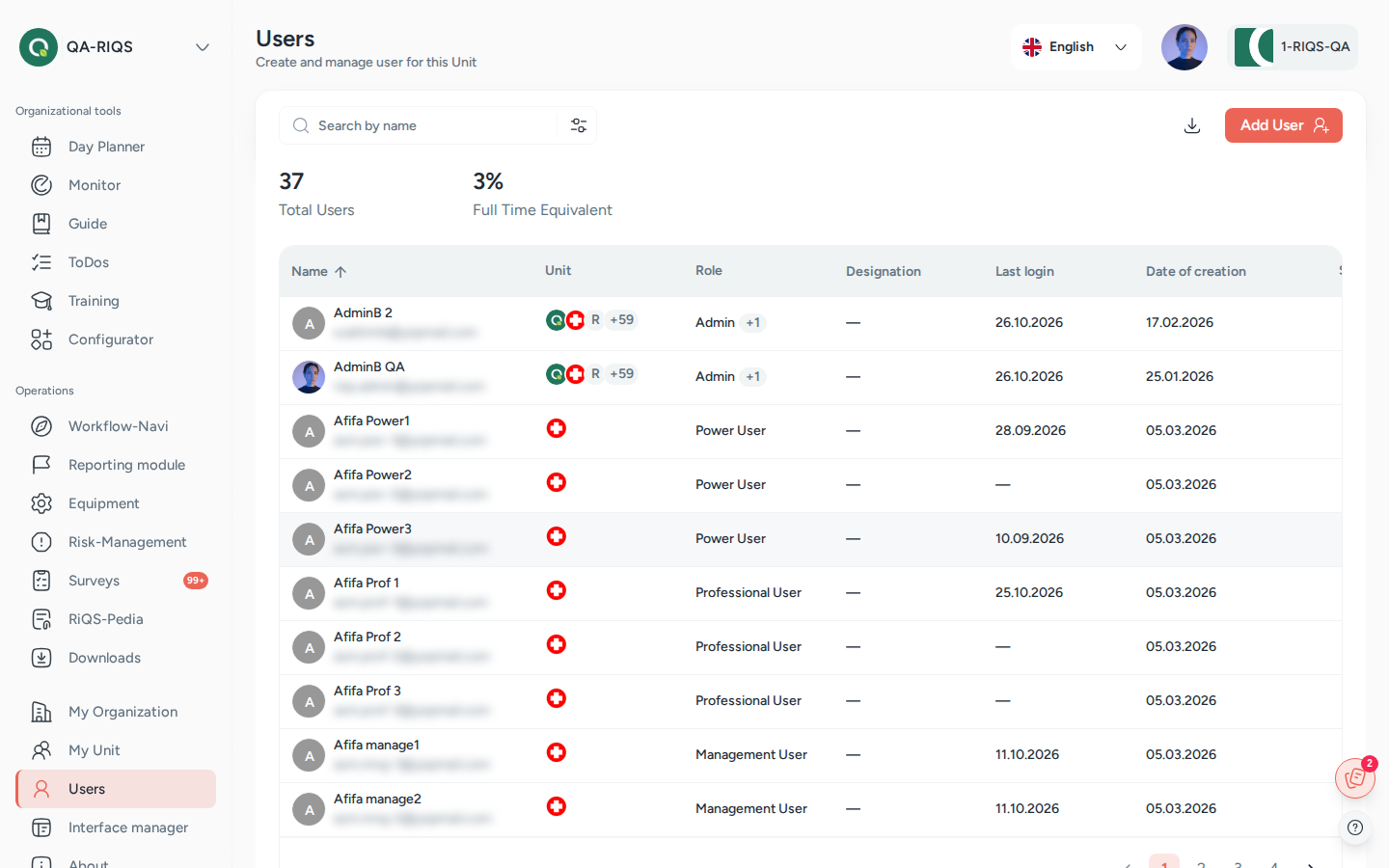This screenshot has height=868, width=1389.
Task: Click the Downloads icon in sidebar
Action: [x=41, y=658]
